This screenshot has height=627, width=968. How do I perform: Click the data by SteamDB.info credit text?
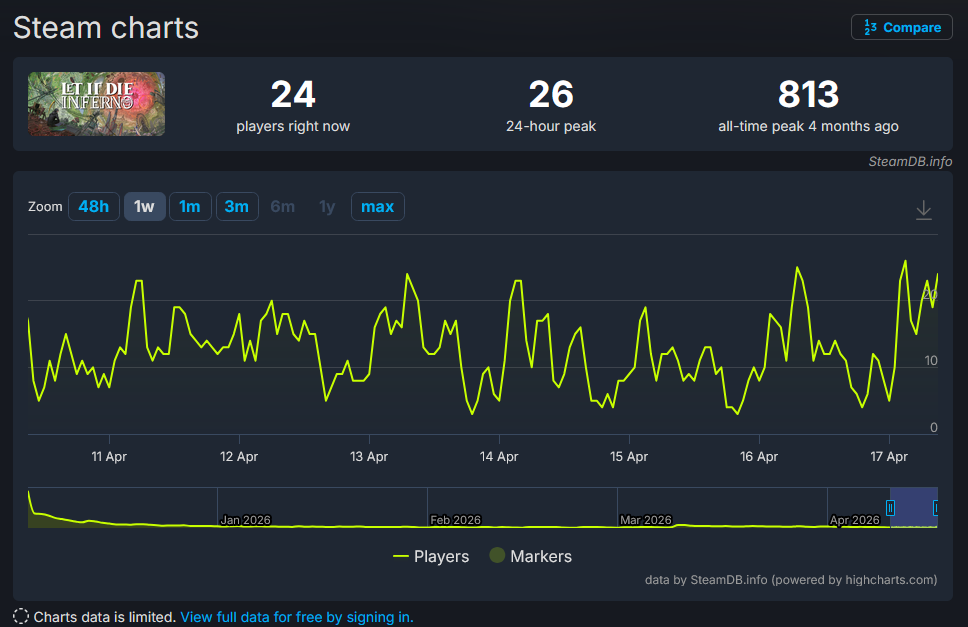pyautogui.click(x=791, y=580)
